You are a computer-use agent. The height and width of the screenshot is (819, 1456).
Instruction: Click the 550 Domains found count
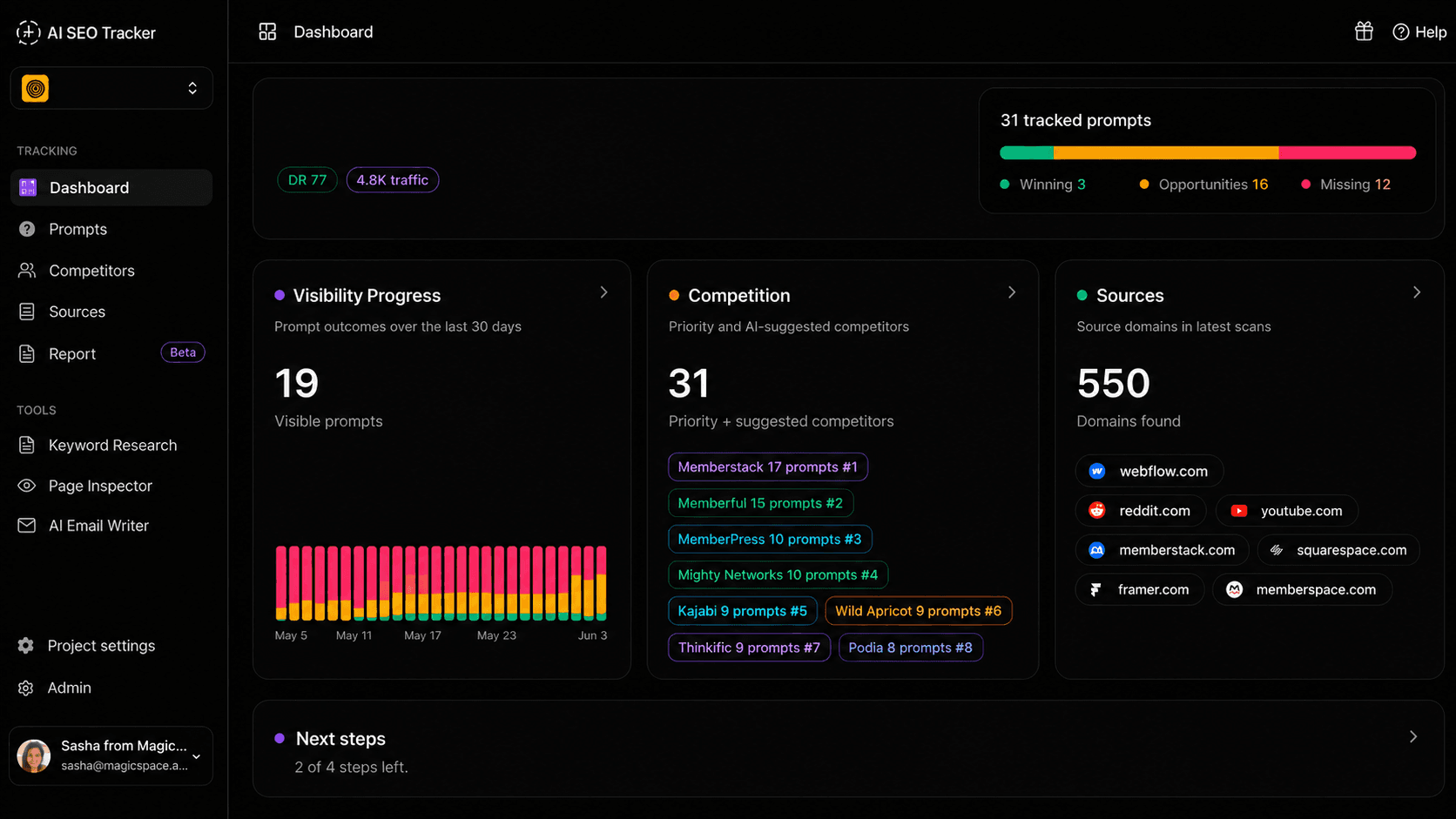[1114, 383]
